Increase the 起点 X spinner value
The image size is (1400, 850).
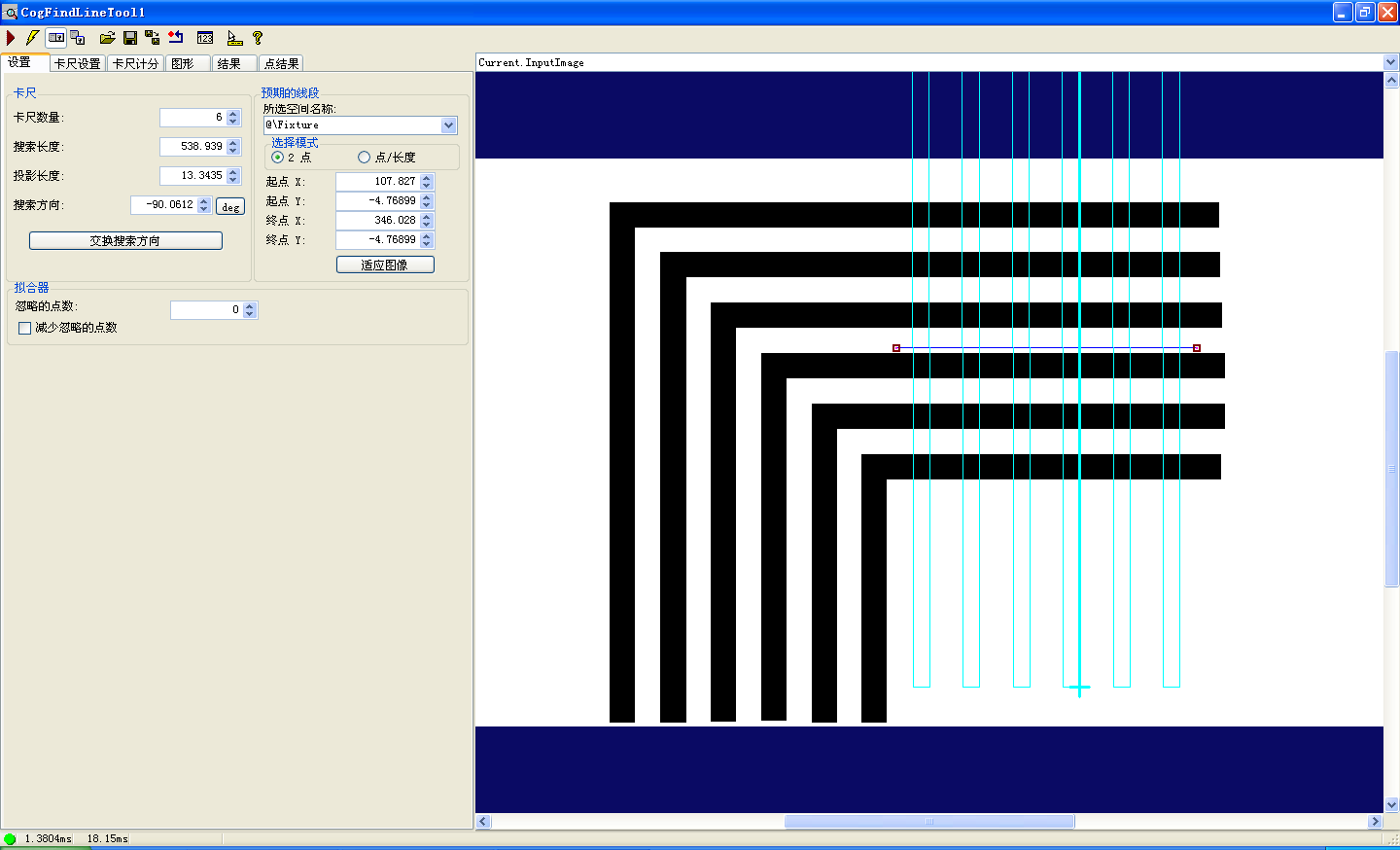[427, 178]
